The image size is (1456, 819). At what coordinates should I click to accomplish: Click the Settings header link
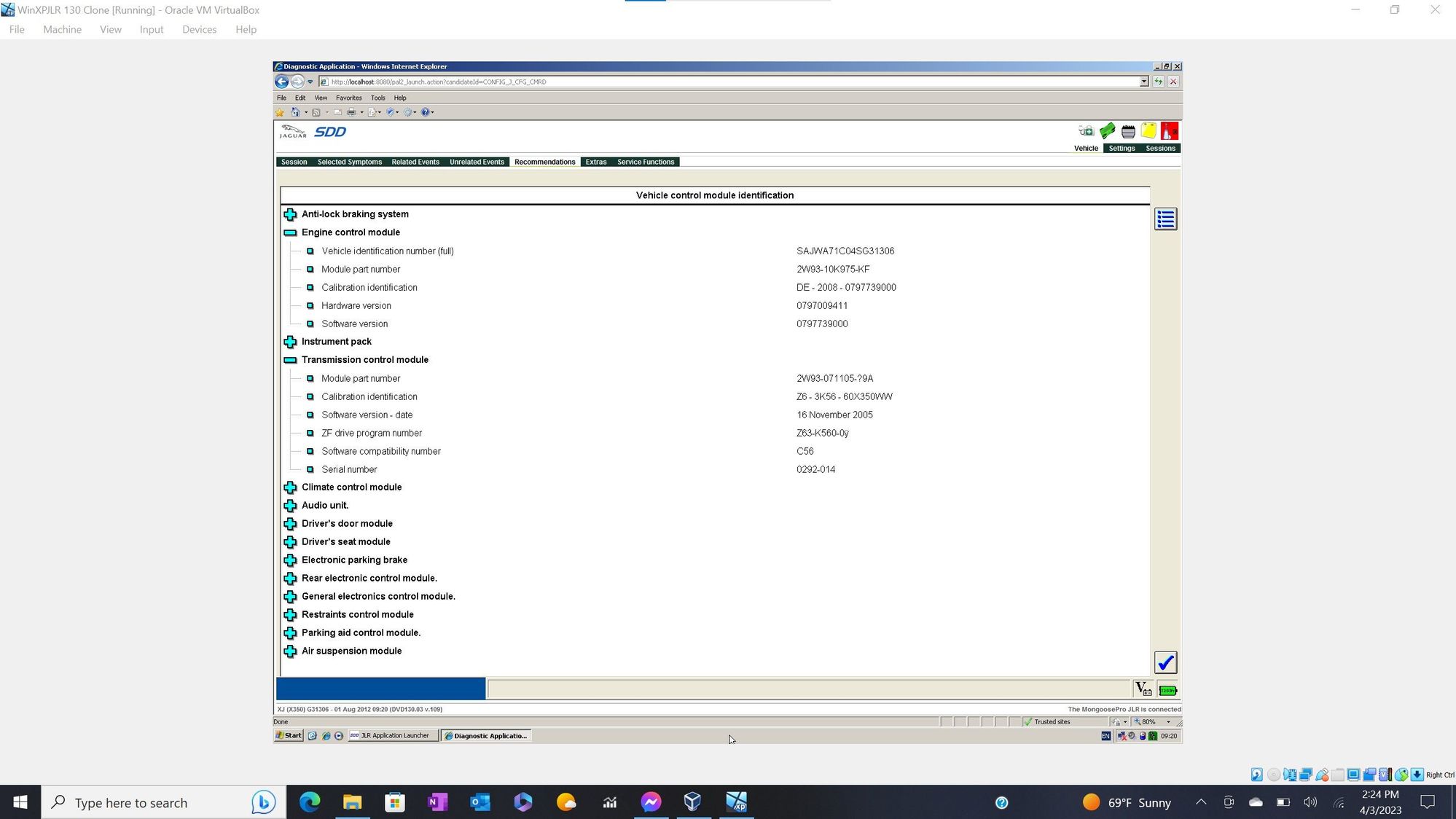tap(1122, 148)
